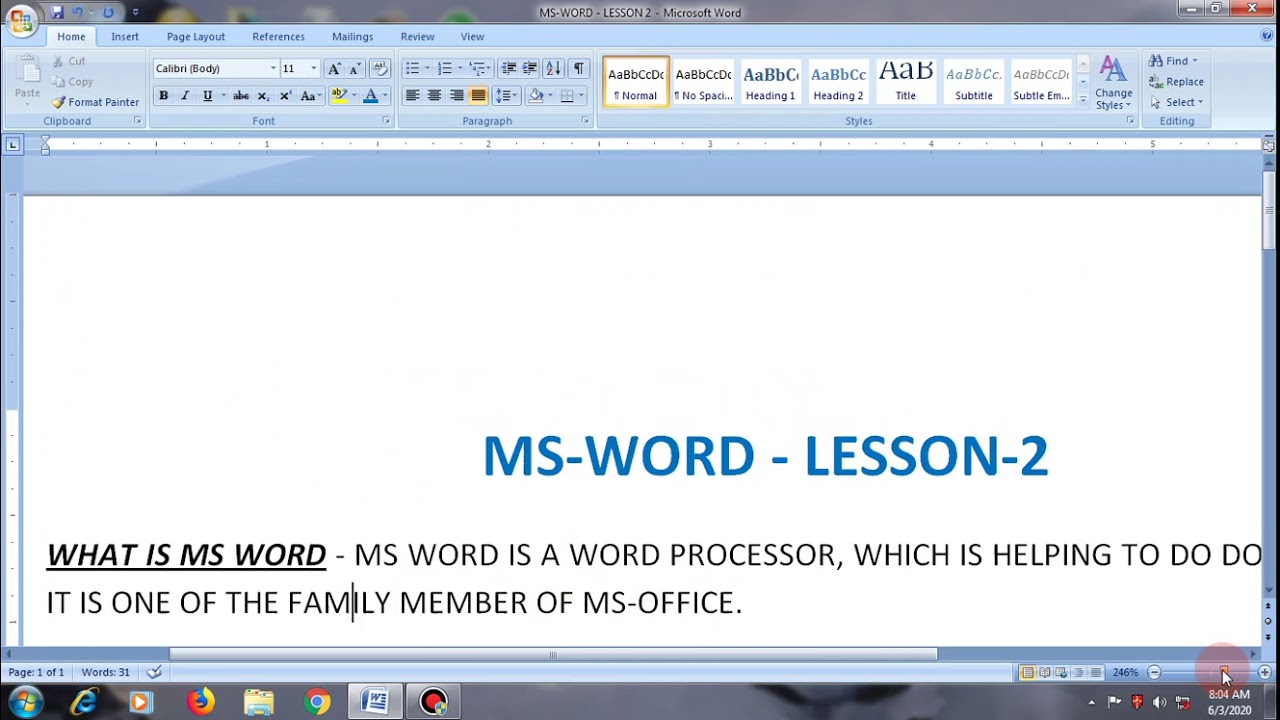Open the shading color dropdown

(550, 96)
